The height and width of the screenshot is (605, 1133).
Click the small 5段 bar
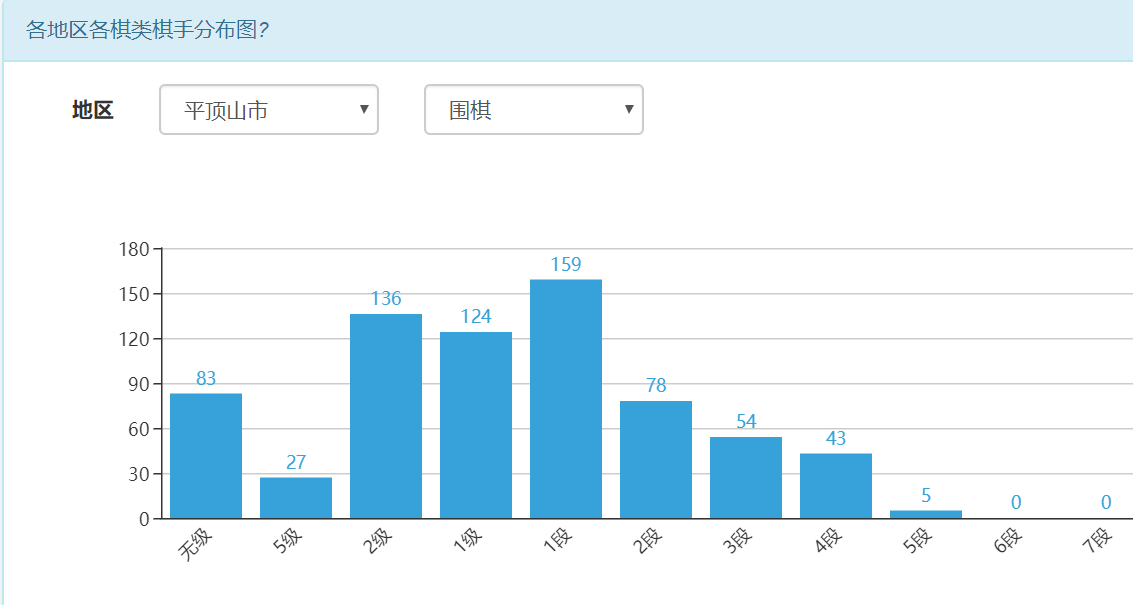click(926, 514)
